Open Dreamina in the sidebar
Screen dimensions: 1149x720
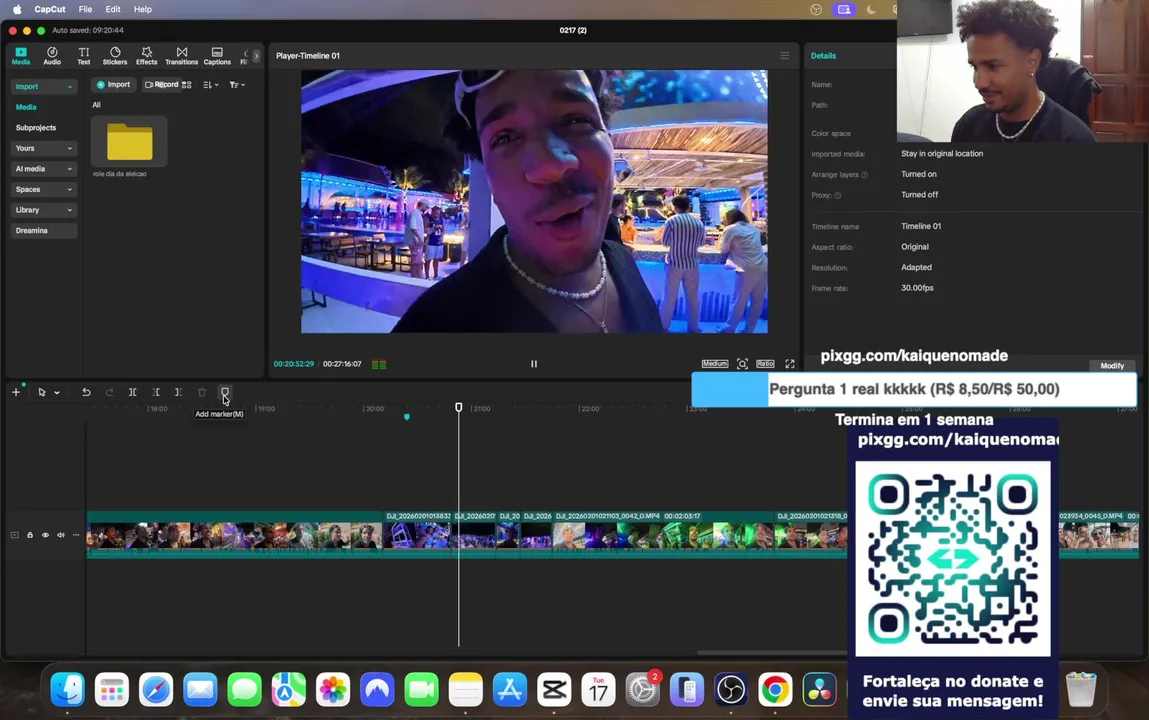coord(44,230)
